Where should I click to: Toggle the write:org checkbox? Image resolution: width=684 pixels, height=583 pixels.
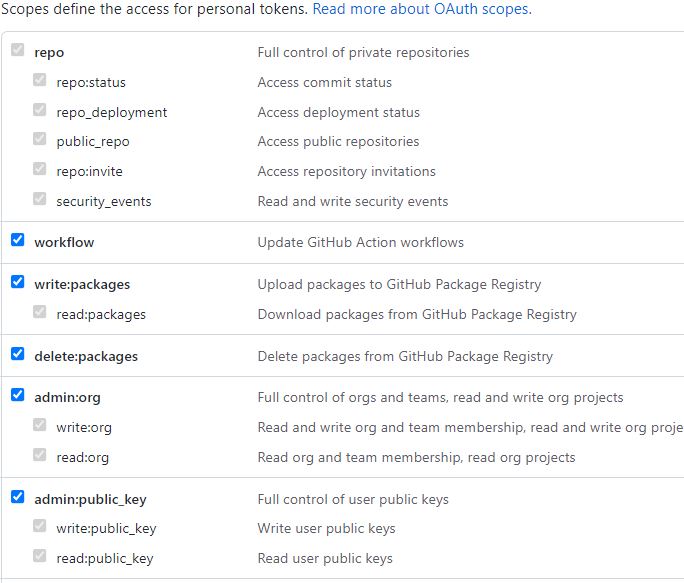[40, 425]
